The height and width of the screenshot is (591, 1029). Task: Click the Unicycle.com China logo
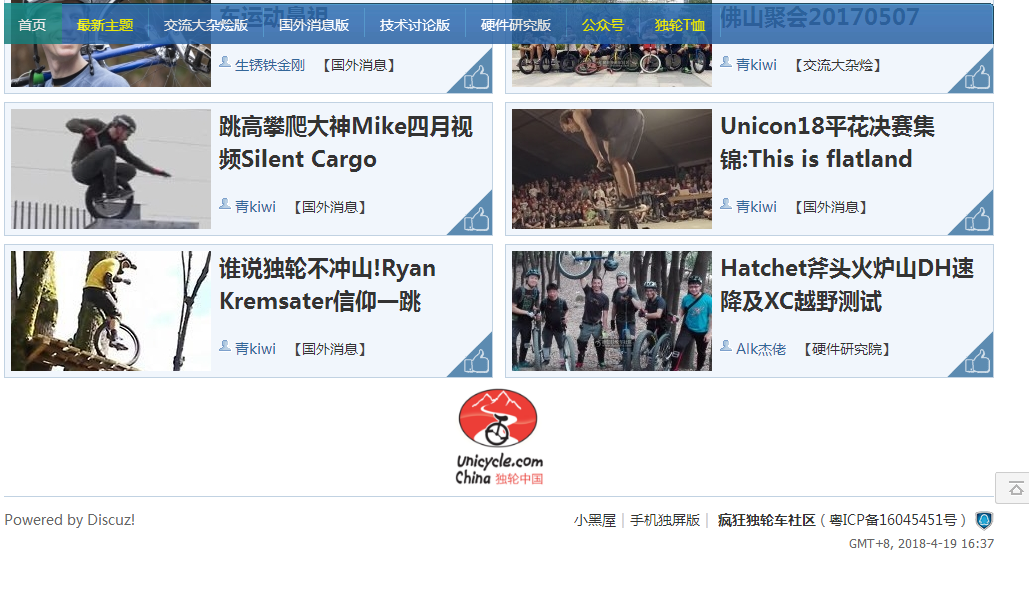point(499,438)
